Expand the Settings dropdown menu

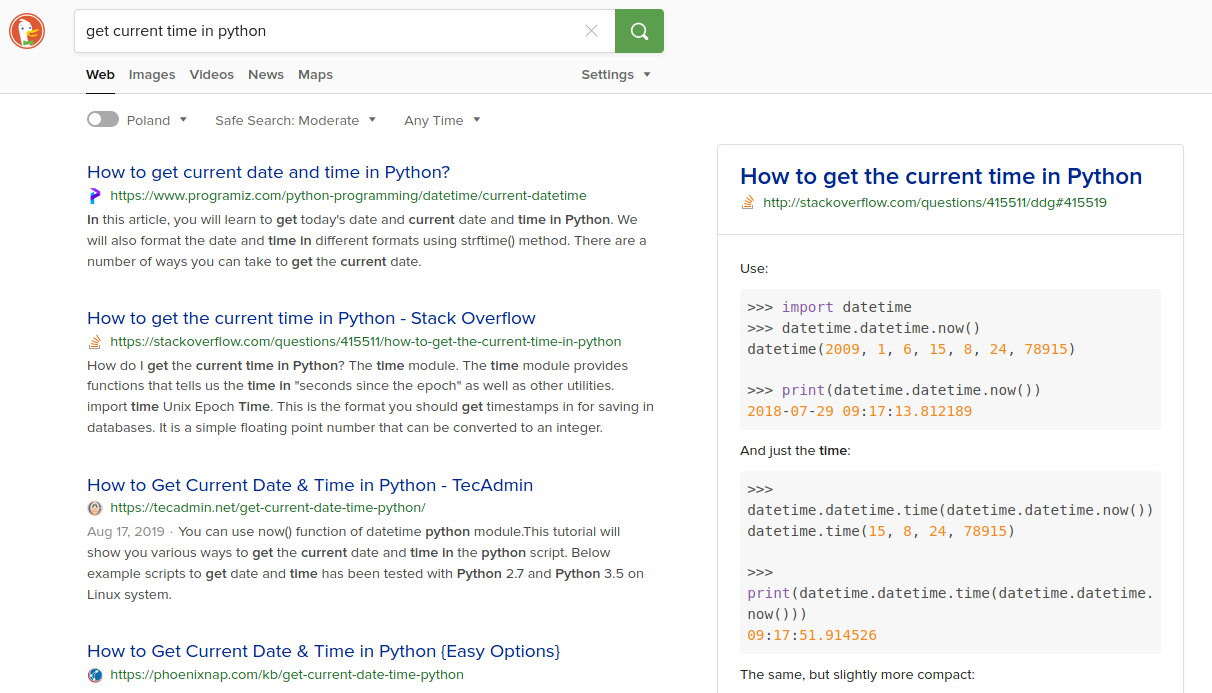[616, 74]
